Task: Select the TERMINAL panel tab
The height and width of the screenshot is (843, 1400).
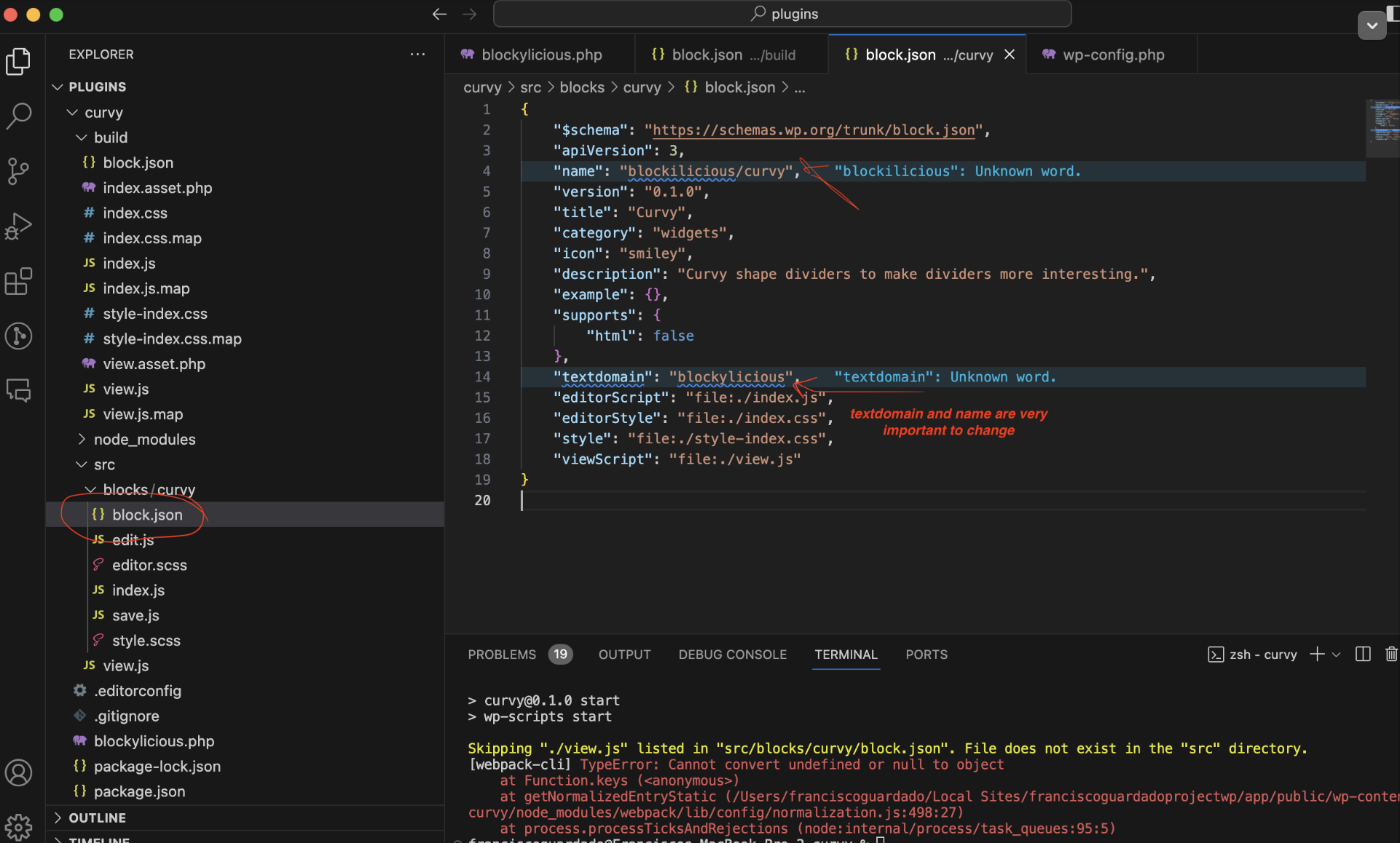Action: (x=846, y=654)
